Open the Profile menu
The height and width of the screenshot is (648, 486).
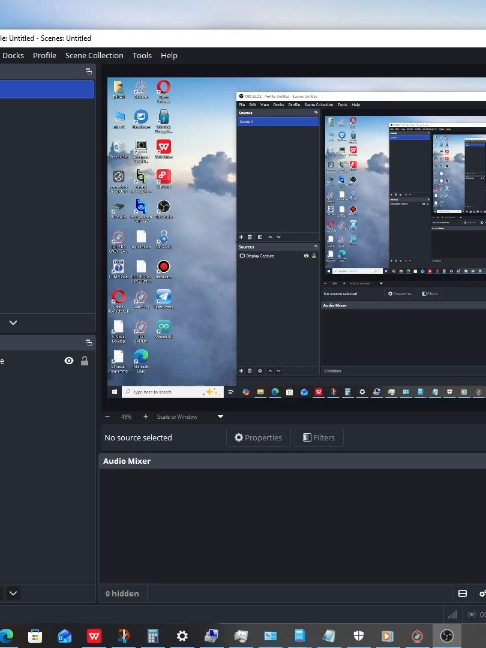click(45, 55)
